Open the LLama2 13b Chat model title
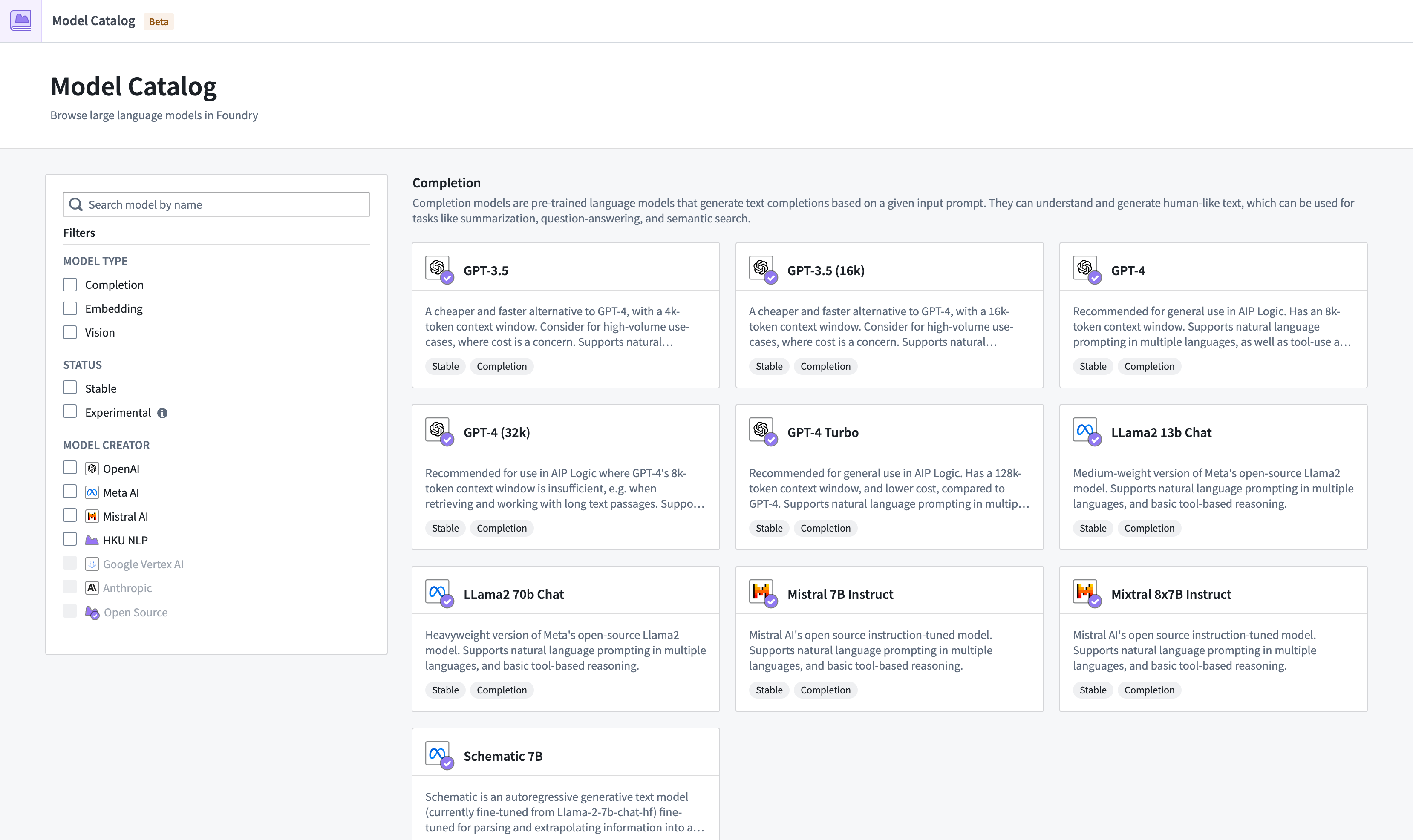 (x=1161, y=432)
